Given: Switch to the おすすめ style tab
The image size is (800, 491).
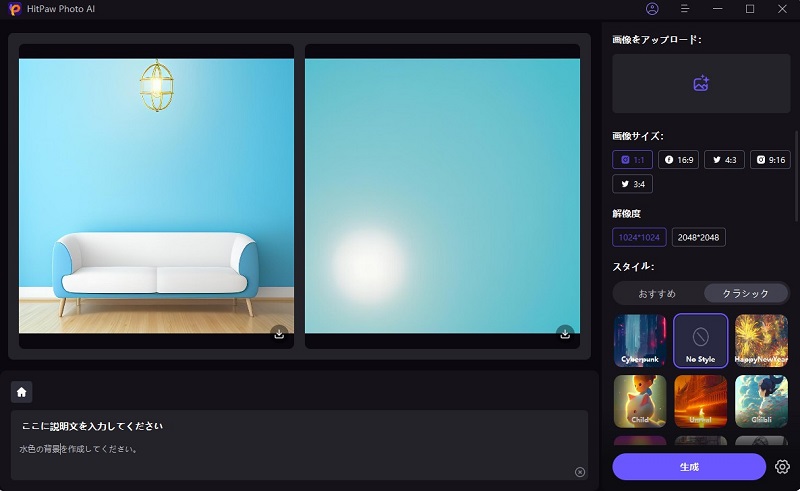Looking at the screenshot, I should [x=657, y=293].
